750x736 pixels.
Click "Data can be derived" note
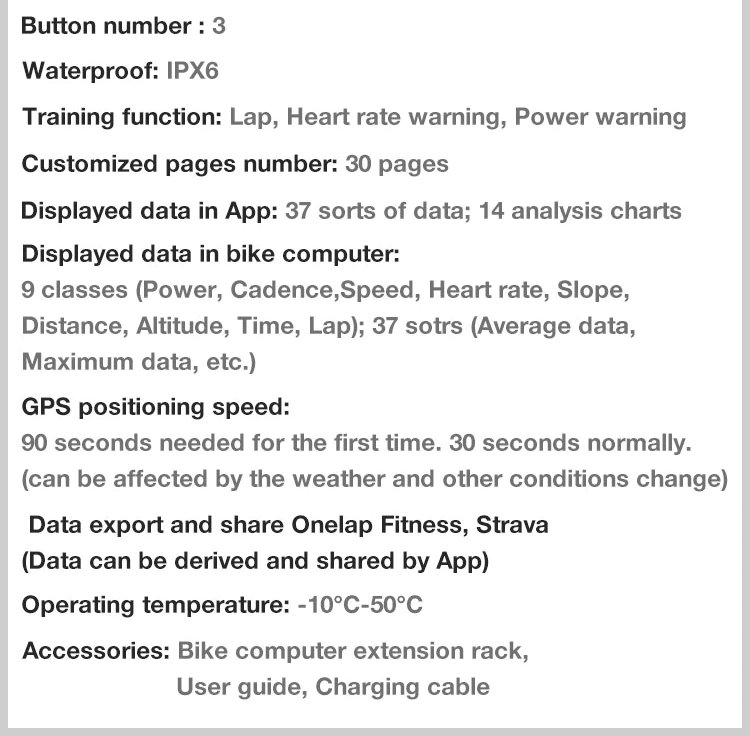(255, 561)
